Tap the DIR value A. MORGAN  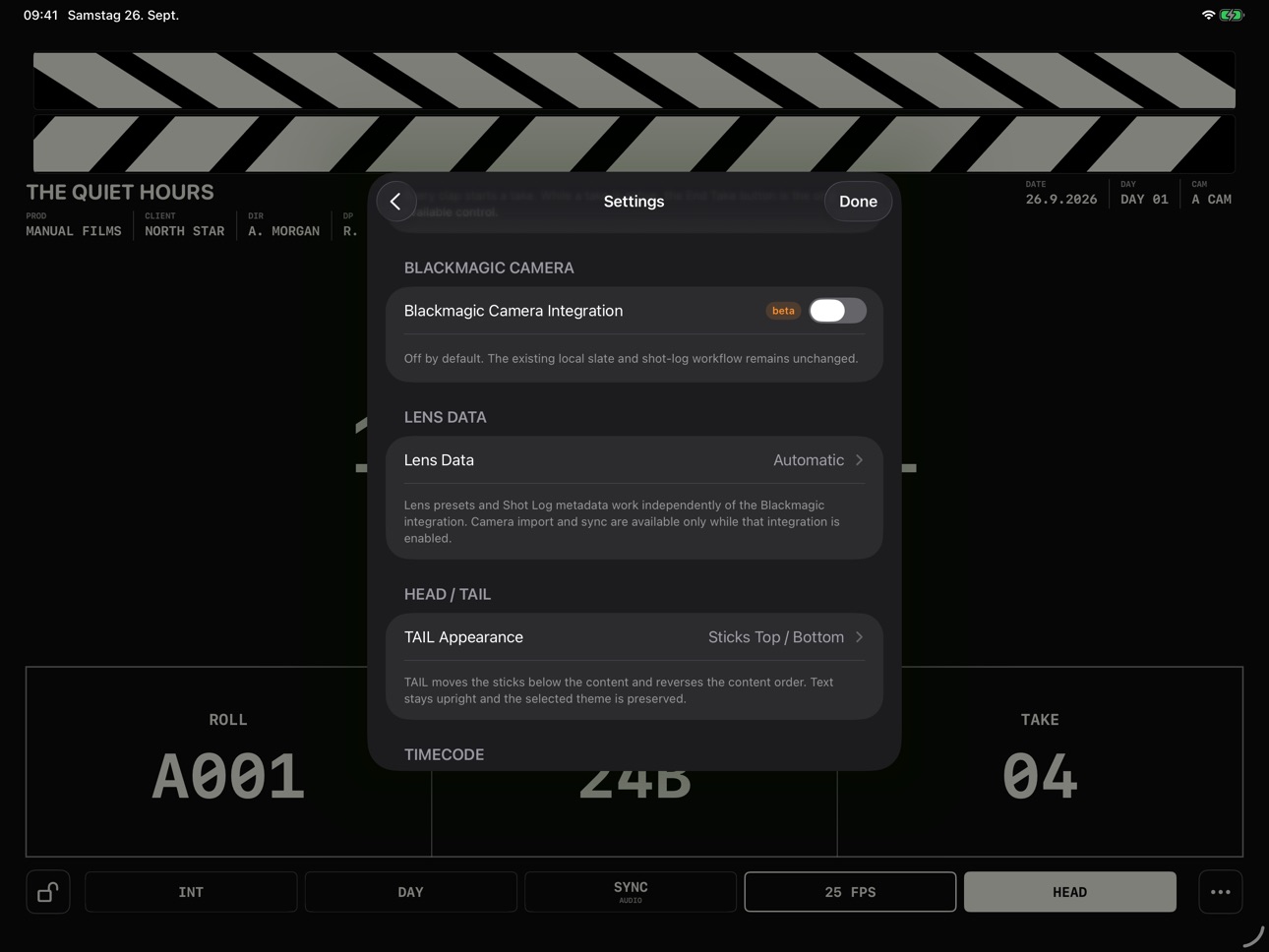284,231
